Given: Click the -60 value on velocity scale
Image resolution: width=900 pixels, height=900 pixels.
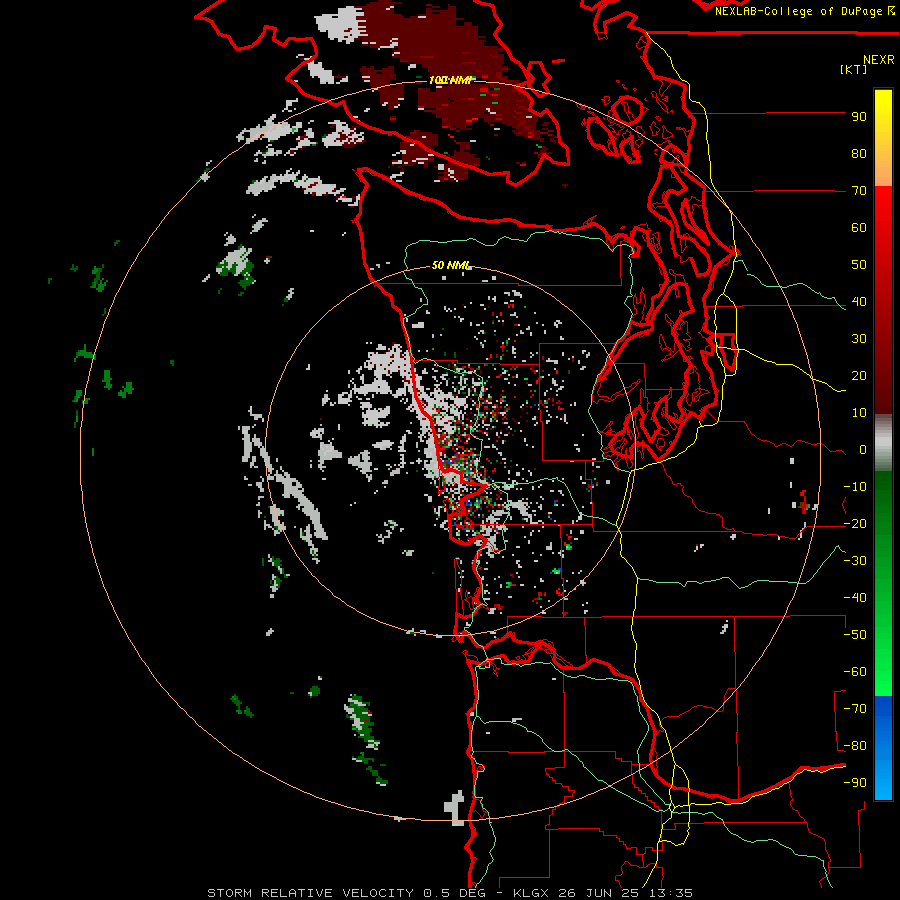Looking at the screenshot, I should click(x=855, y=672).
